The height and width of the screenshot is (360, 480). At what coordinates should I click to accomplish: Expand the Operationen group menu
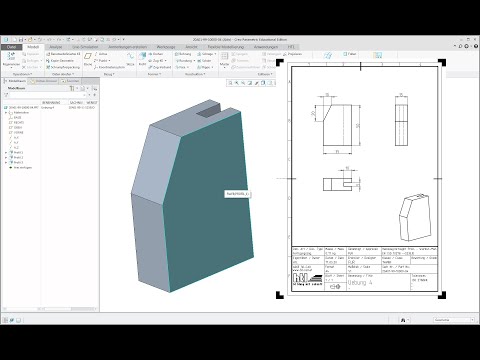click(x=22, y=74)
